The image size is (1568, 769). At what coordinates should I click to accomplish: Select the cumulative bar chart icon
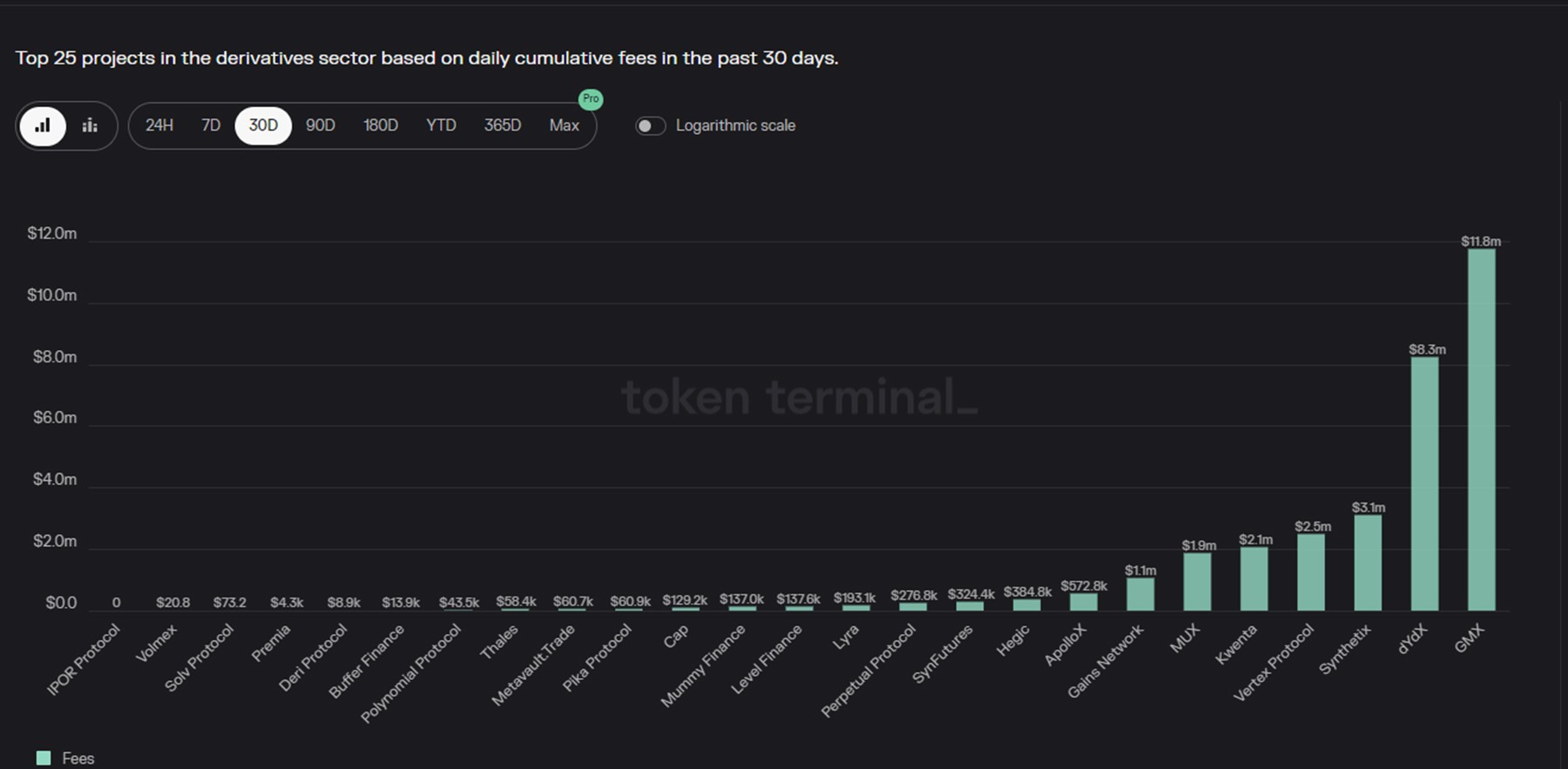point(43,125)
